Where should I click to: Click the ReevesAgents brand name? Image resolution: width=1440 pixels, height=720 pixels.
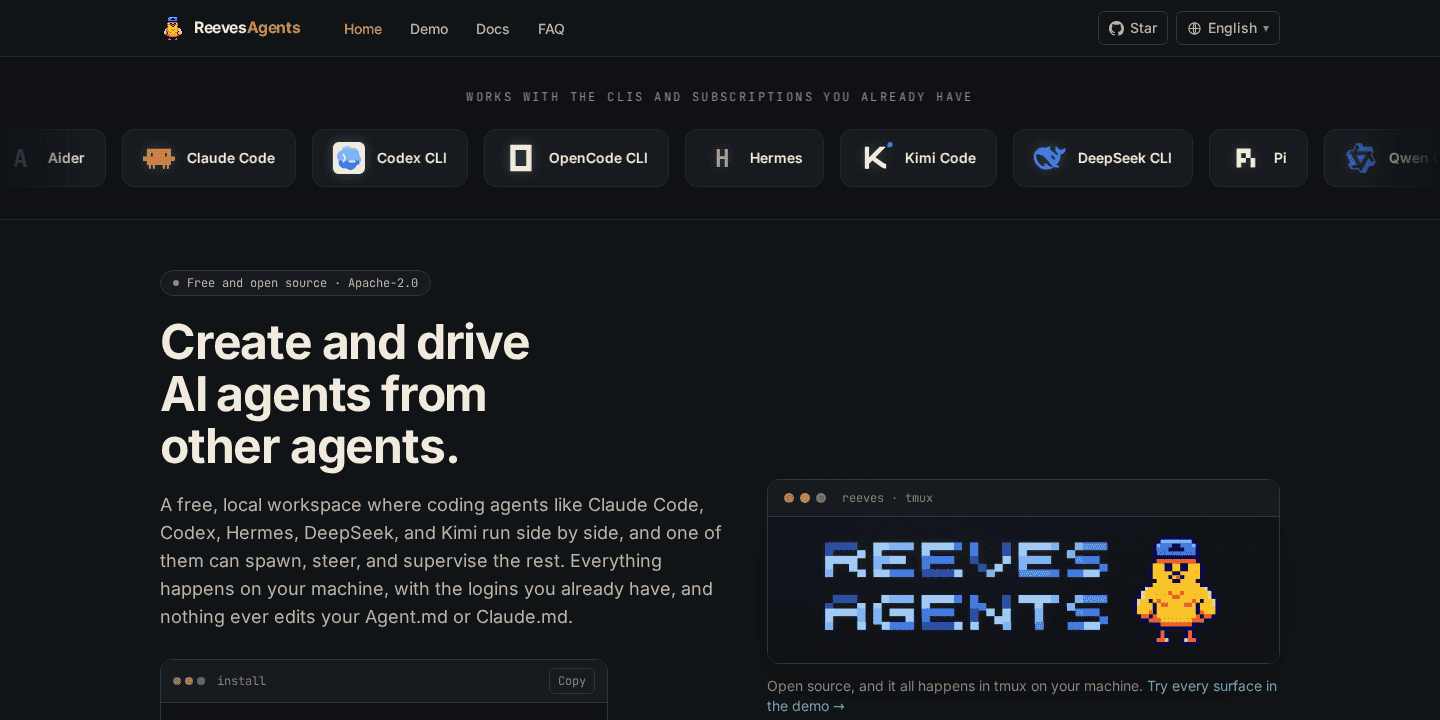pyautogui.click(x=247, y=28)
